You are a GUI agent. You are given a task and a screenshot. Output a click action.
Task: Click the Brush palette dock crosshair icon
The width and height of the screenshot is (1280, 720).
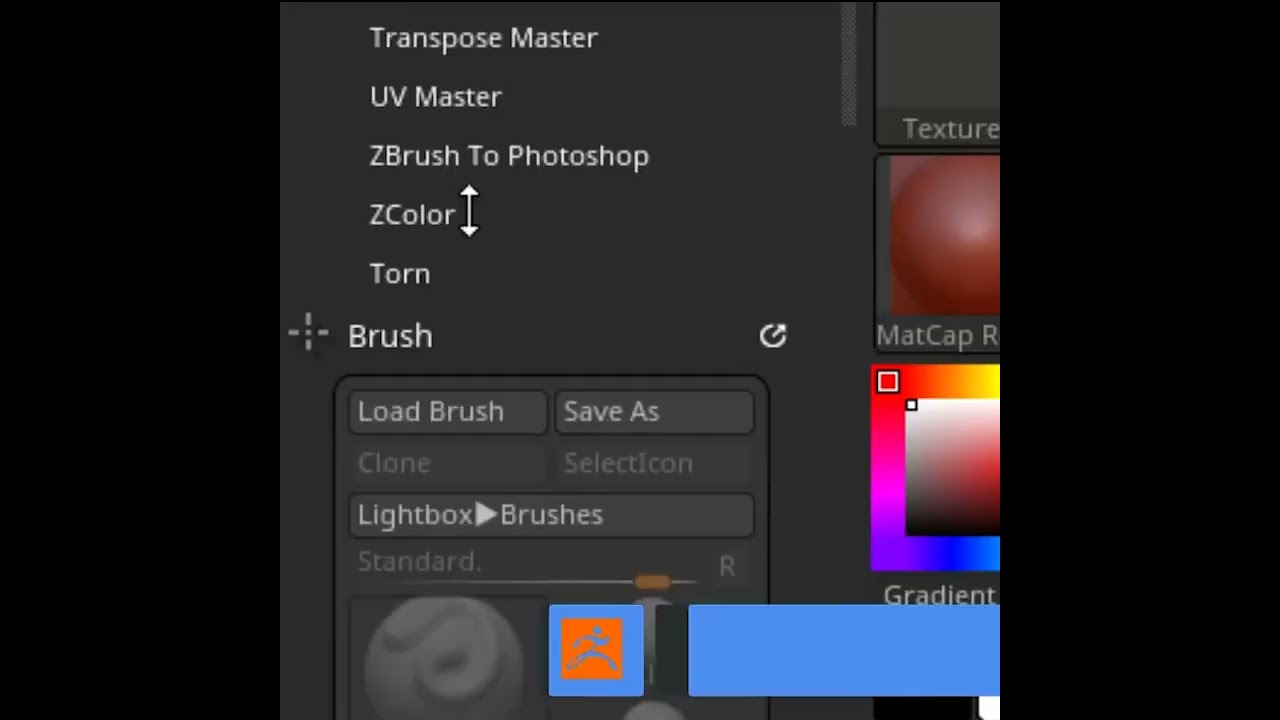[308, 334]
